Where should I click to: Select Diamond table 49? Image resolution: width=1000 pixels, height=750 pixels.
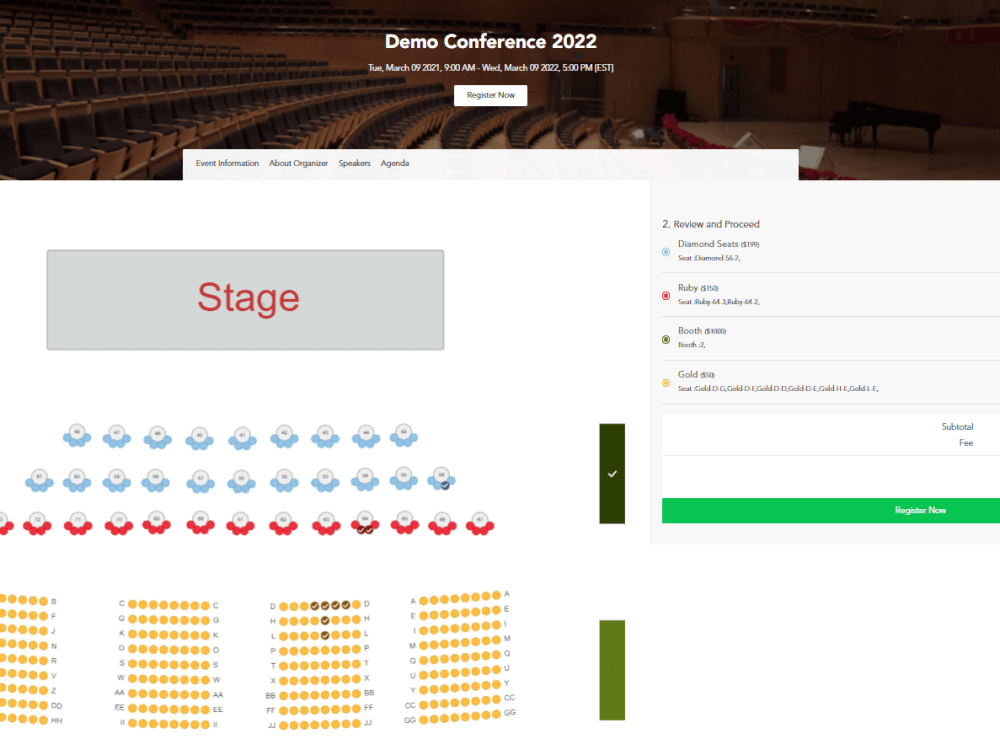(404, 436)
